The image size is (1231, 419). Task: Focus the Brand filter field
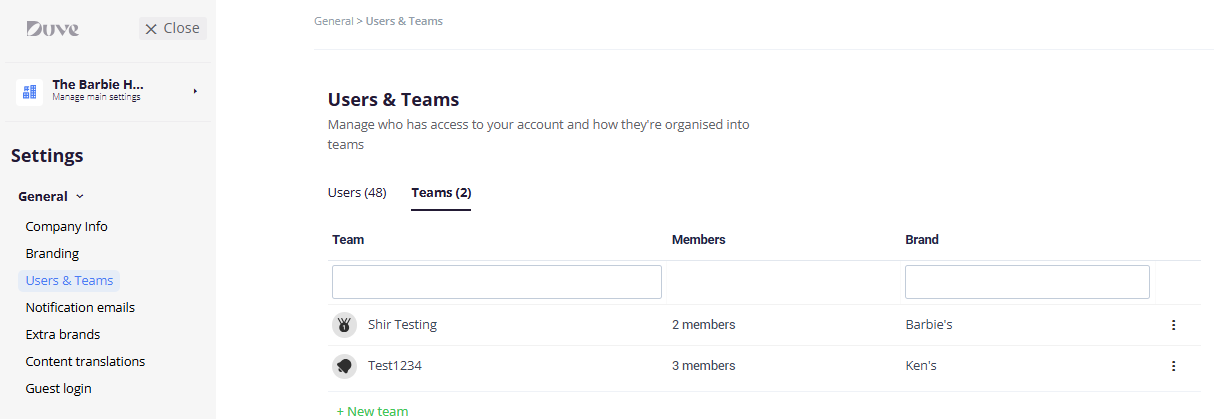pyautogui.click(x=1027, y=282)
